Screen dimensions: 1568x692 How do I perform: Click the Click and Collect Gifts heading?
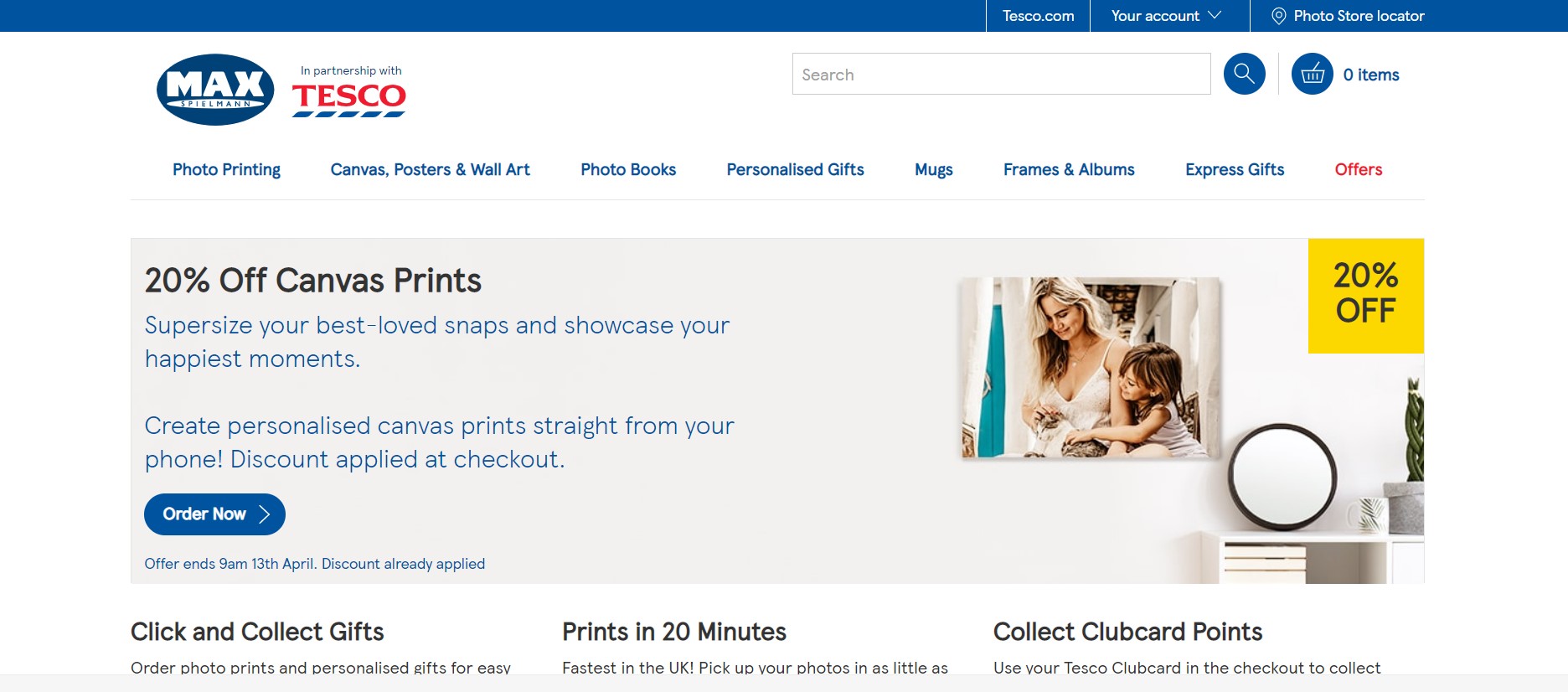pyautogui.click(x=257, y=632)
